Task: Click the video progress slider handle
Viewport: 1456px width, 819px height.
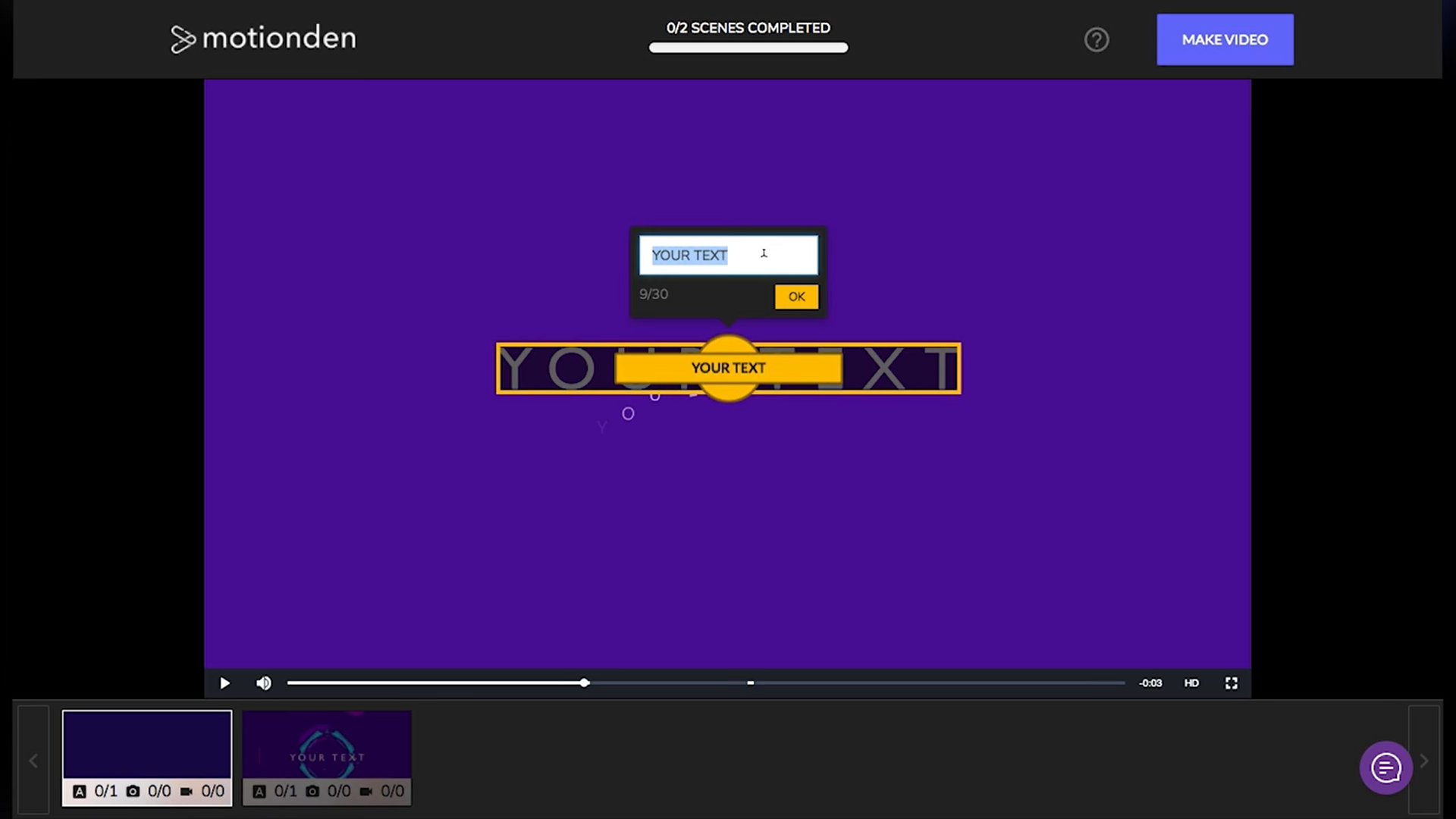Action: pyautogui.click(x=585, y=683)
